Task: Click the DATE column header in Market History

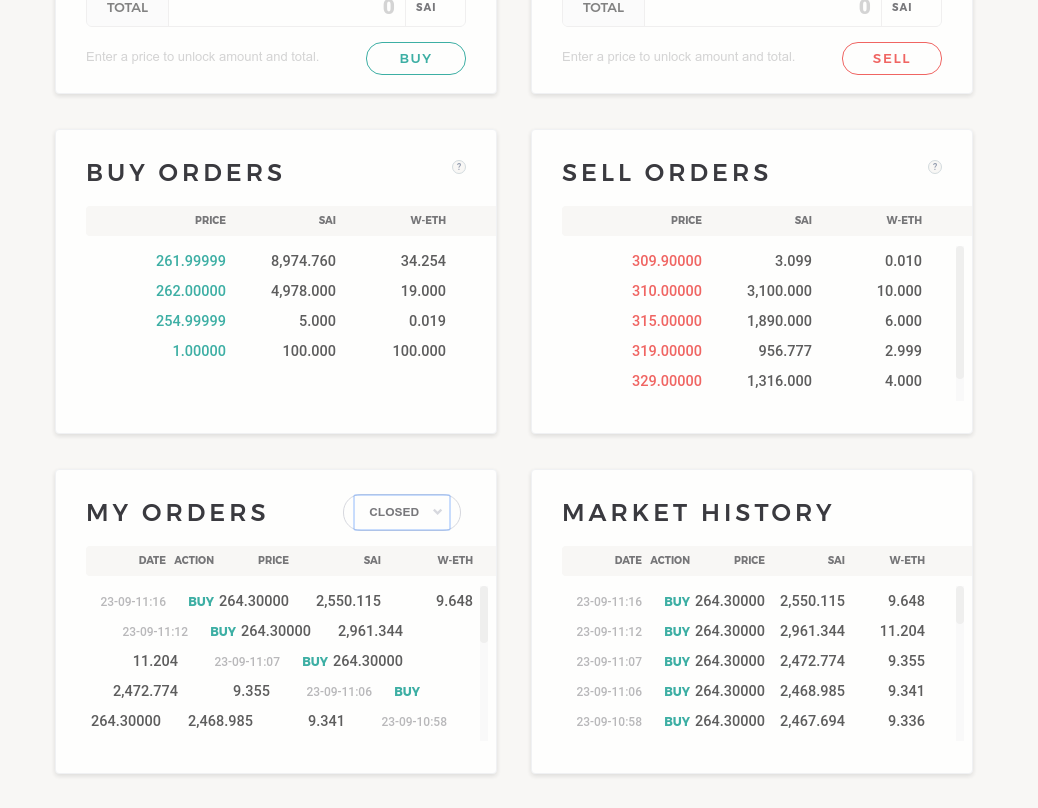Action: tap(628, 560)
